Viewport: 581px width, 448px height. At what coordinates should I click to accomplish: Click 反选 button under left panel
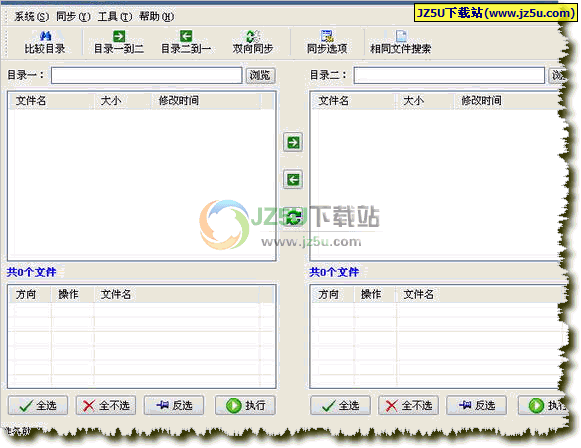174,405
